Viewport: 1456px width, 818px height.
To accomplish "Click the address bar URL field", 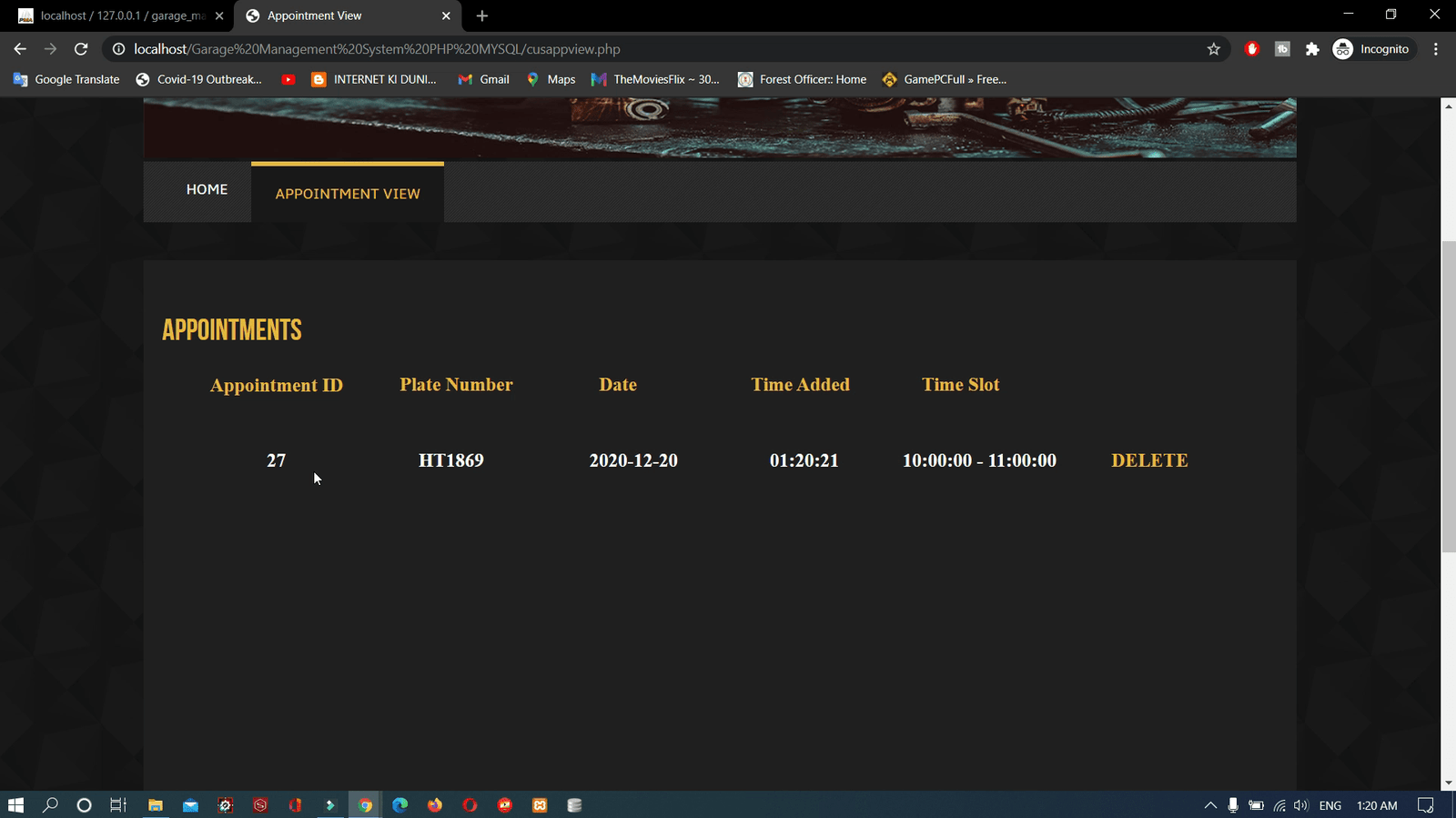I will 637,49.
